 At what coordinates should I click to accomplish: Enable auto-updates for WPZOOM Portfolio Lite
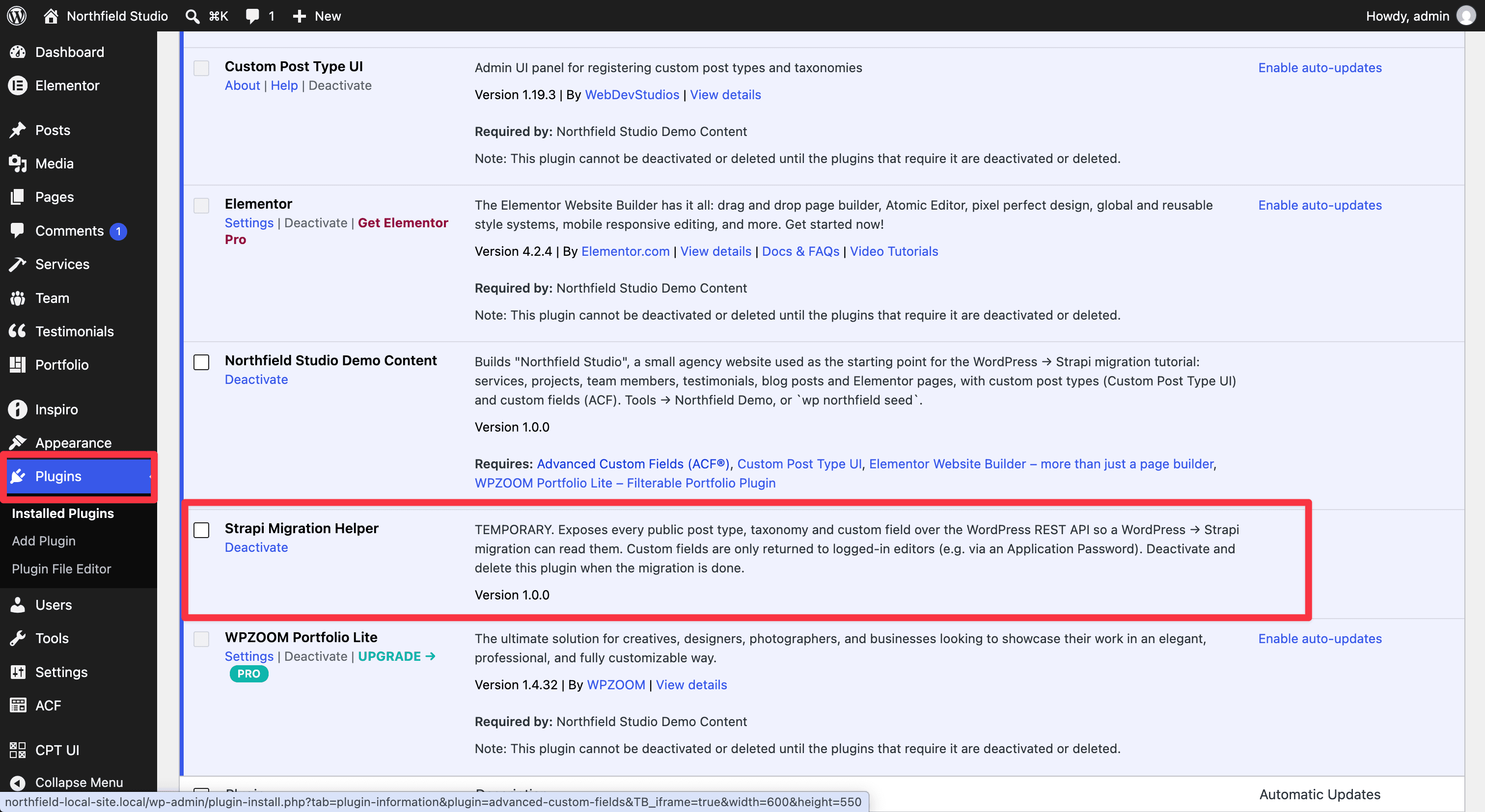1320,639
